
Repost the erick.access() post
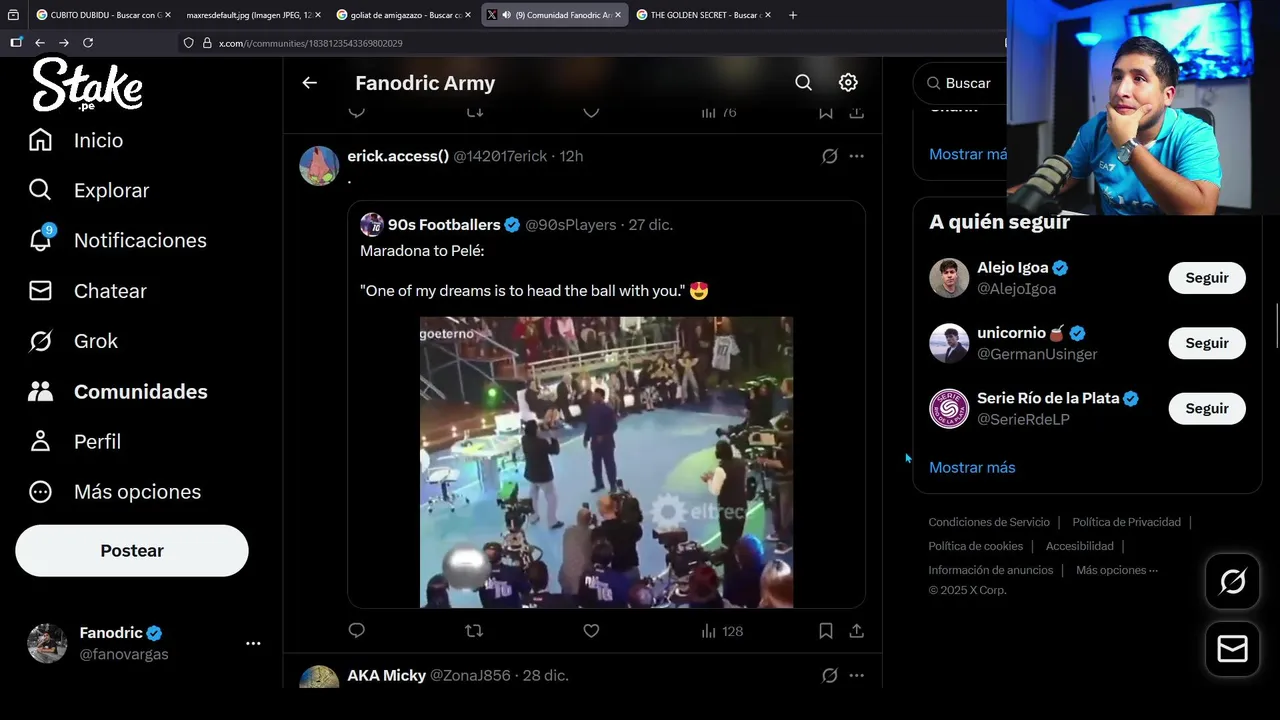(x=474, y=631)
